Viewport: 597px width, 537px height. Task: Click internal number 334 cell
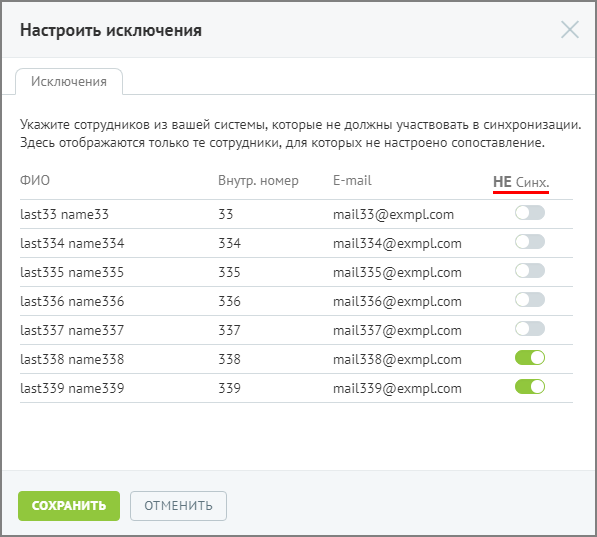coord(229,243)
